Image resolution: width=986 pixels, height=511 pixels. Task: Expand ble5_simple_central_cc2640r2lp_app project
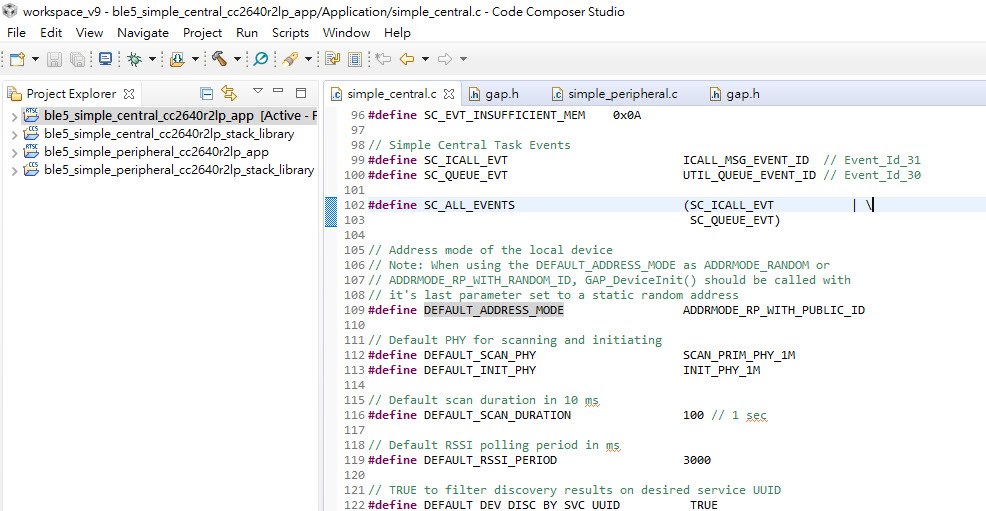pos(14,116)
